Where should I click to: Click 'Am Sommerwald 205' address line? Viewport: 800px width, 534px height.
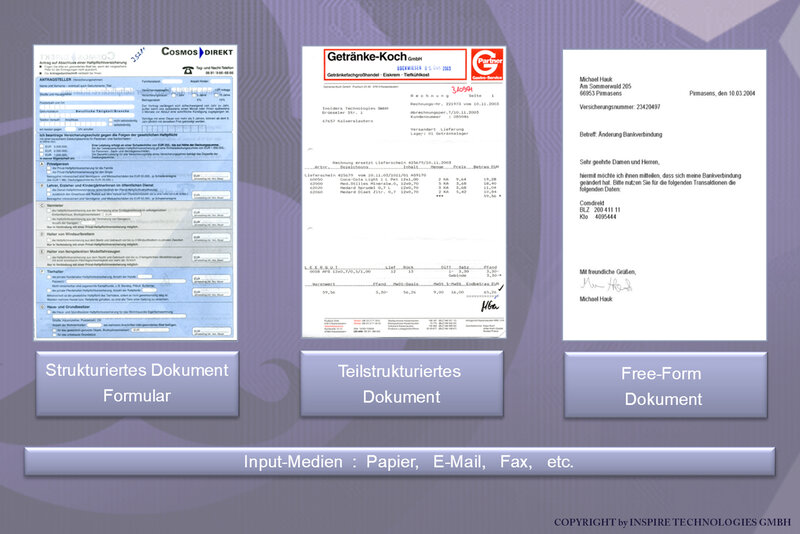pyautogui.click(x=605, y=86)
